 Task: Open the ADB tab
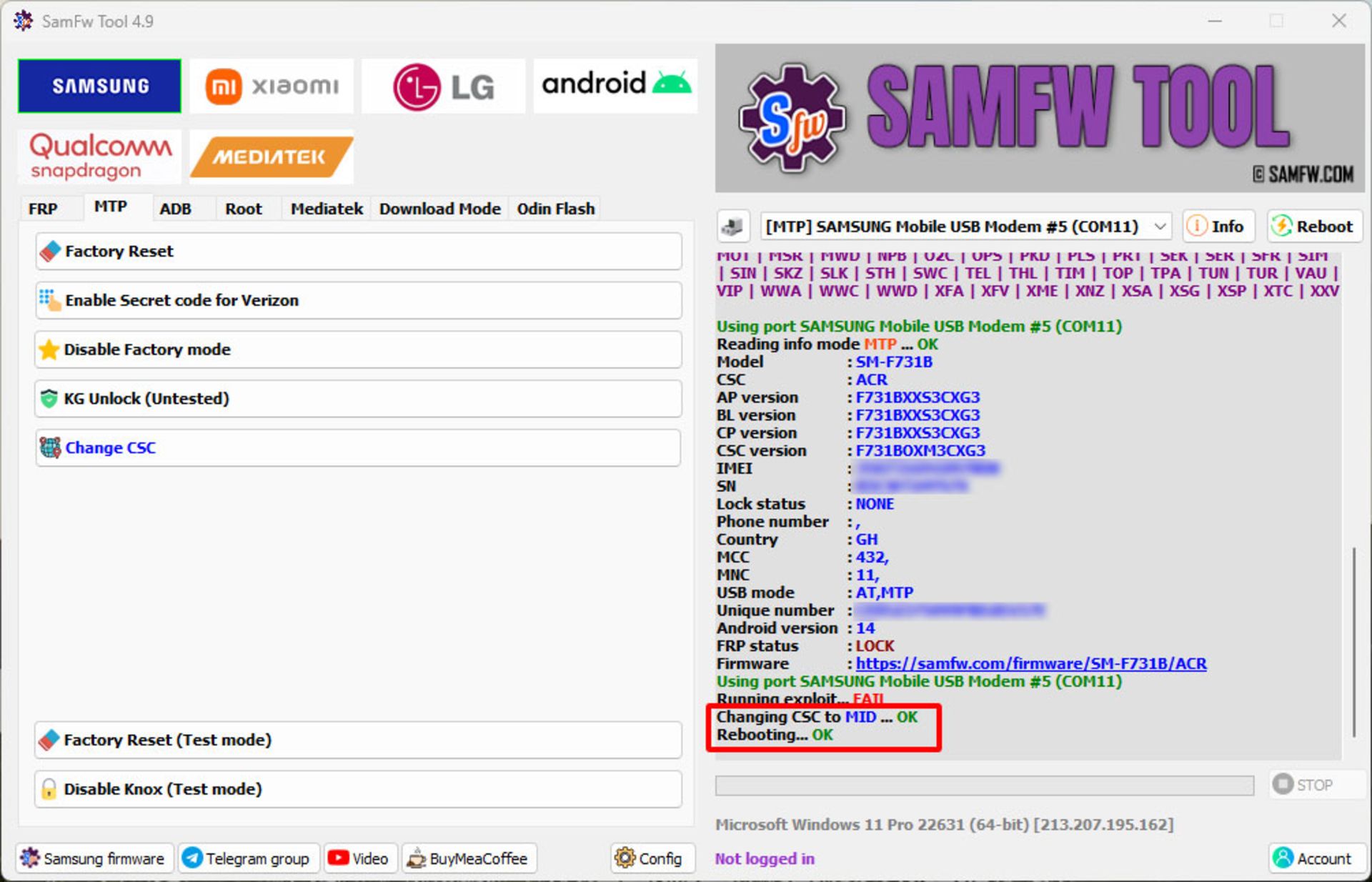tap(175, 209)
